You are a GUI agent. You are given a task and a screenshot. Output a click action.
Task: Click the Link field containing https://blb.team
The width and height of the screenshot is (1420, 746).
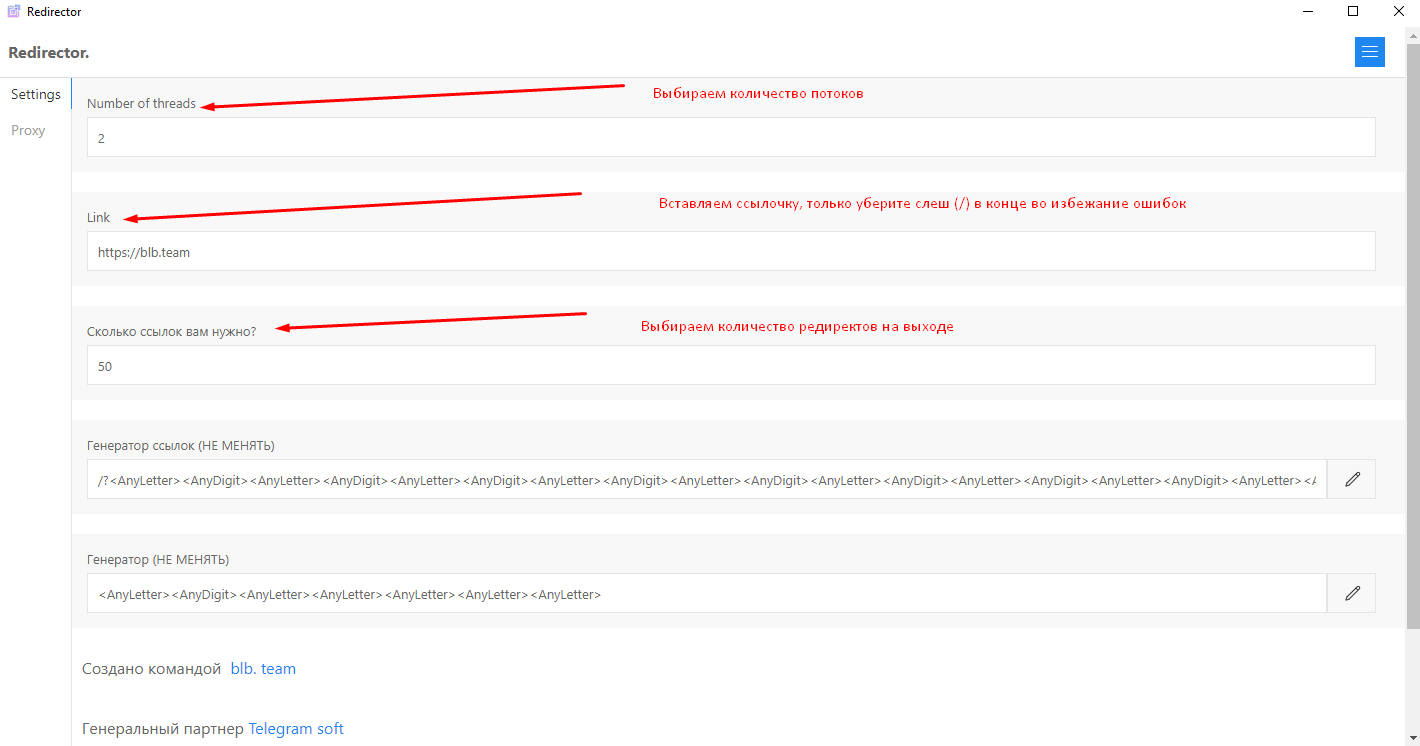point(730,252)
